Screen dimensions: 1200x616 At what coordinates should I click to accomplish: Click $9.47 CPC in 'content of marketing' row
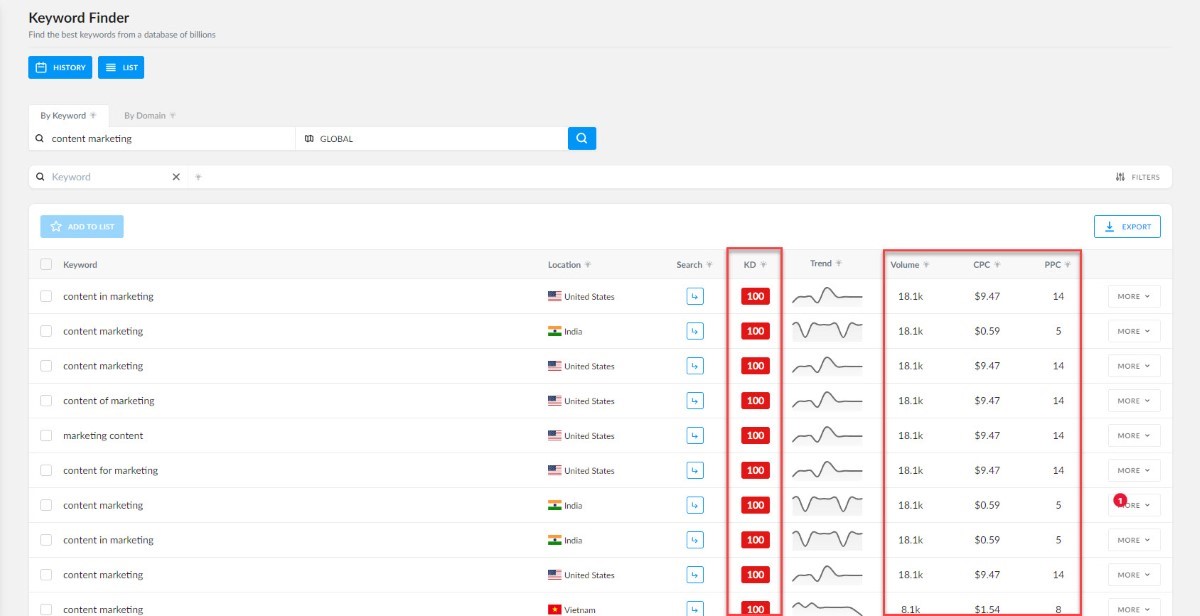click(987, 401)
